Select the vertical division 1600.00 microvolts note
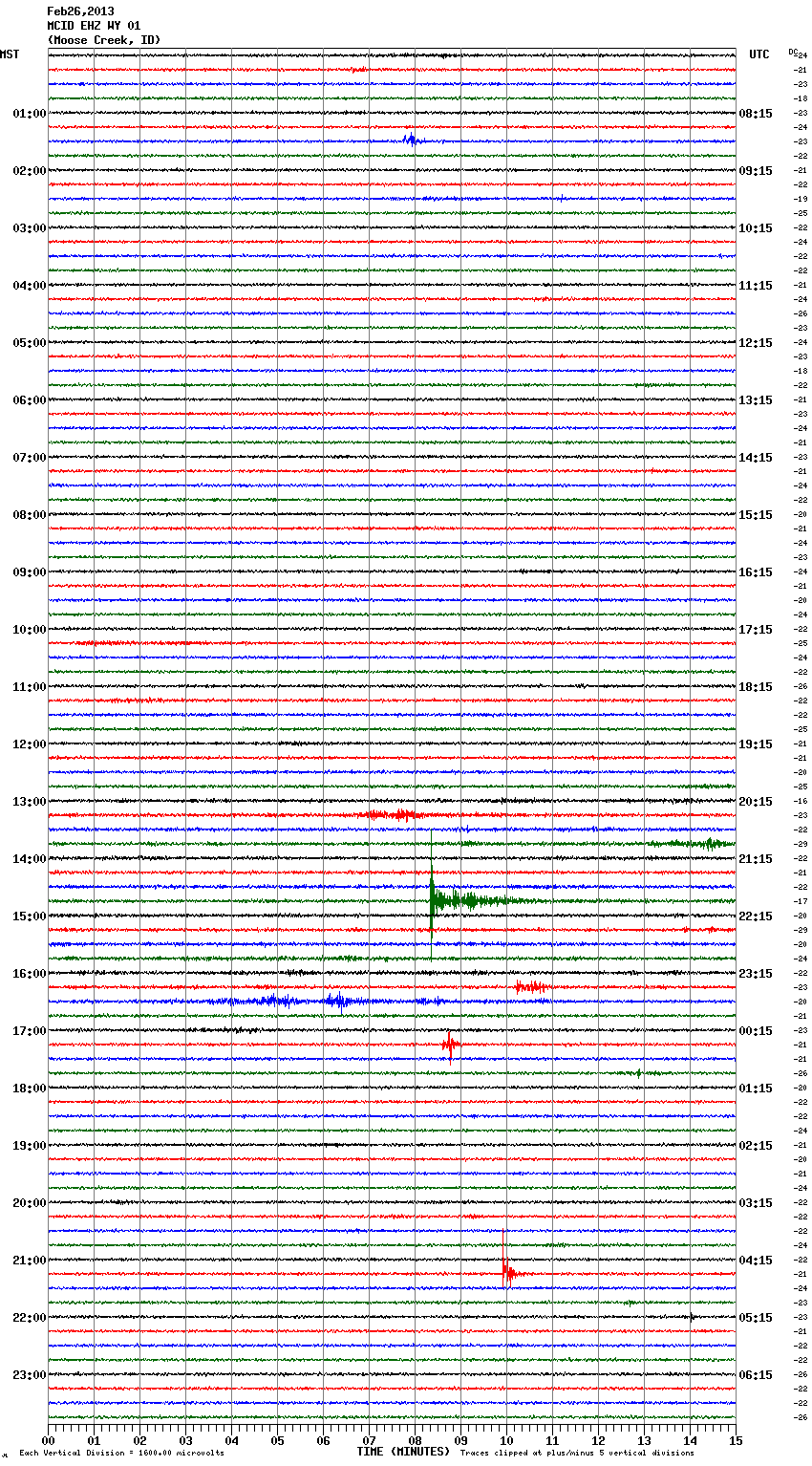Screen dimensions: 812x1466 pos(121,1453)
